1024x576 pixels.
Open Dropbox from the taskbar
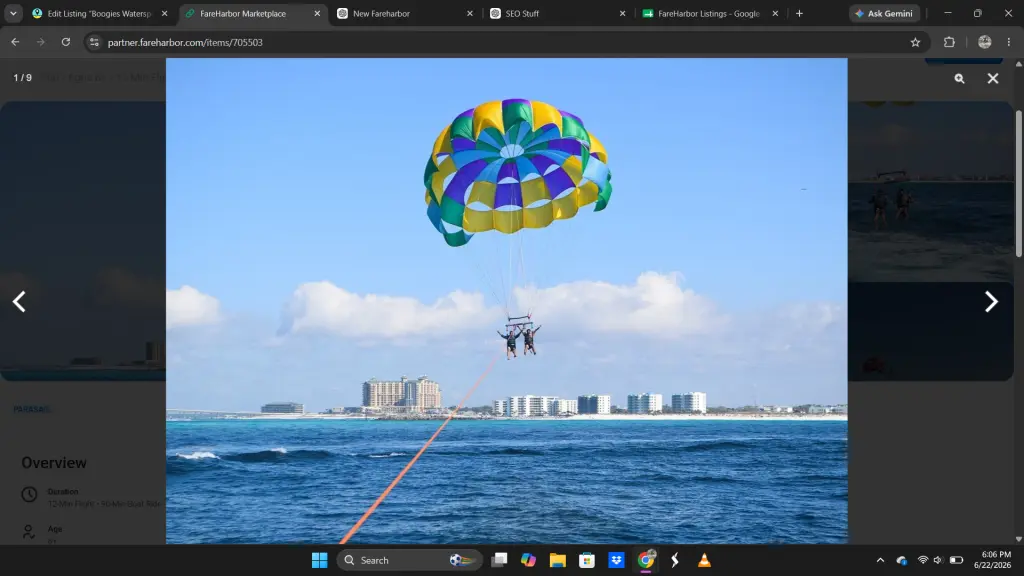point(616,560)
